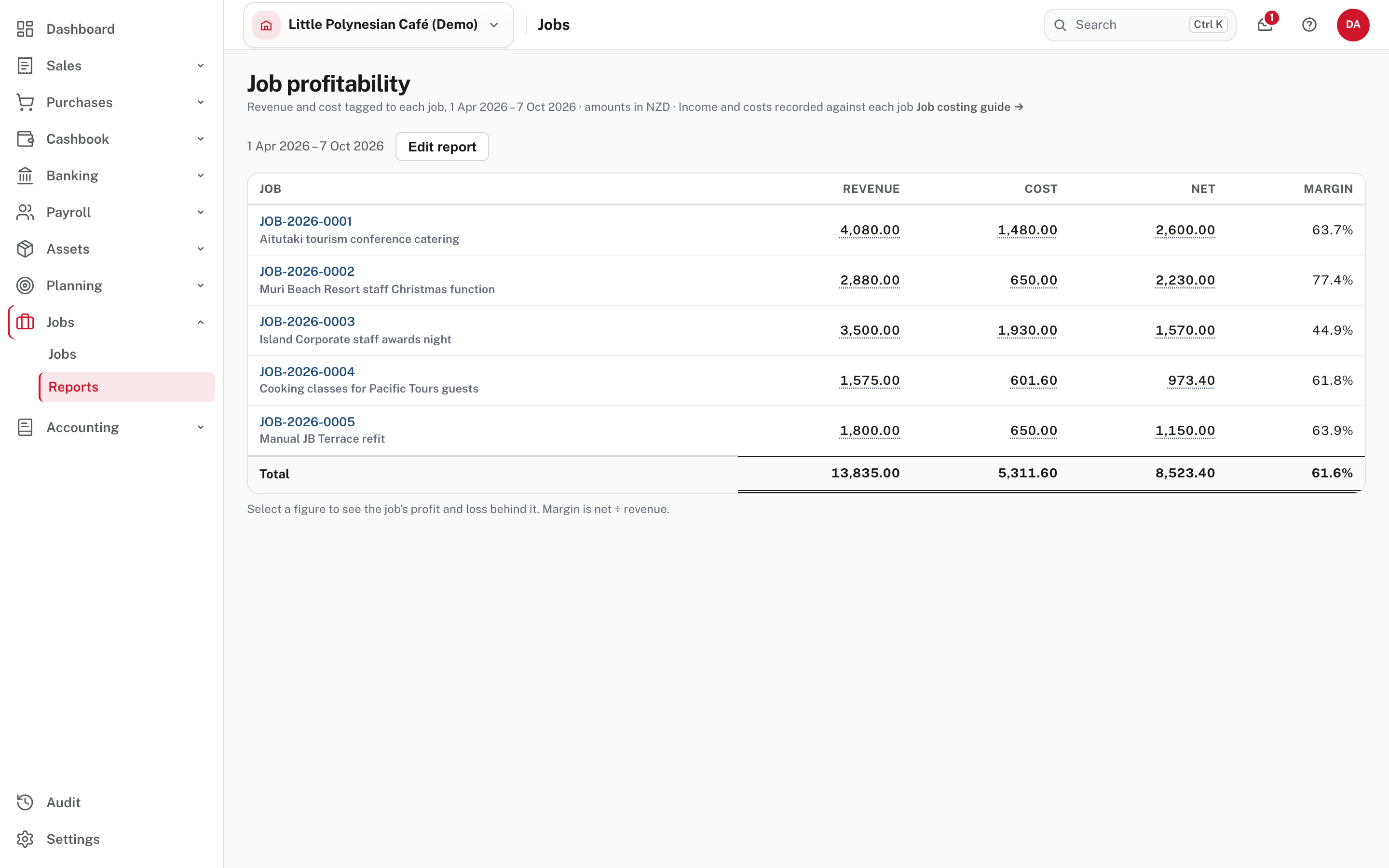
Task: Click cost figure 1,930.00
Action: (1027, 330)
